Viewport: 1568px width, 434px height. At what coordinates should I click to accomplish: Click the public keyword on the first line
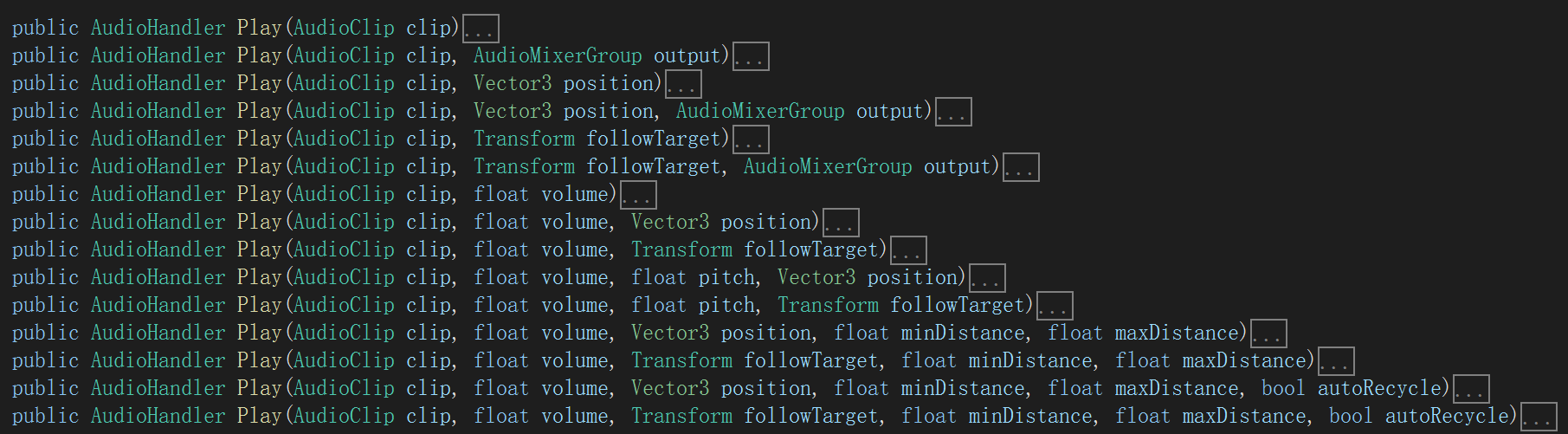(45, 29)
